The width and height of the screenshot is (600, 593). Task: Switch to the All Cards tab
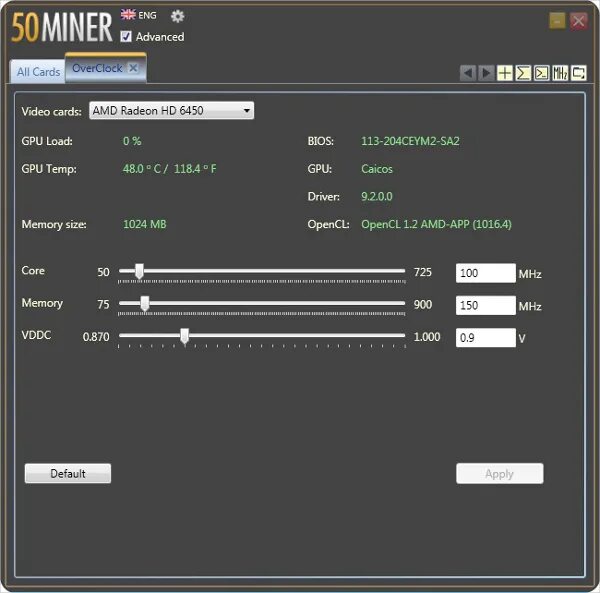pyautogui.click(x=38, y=72)
